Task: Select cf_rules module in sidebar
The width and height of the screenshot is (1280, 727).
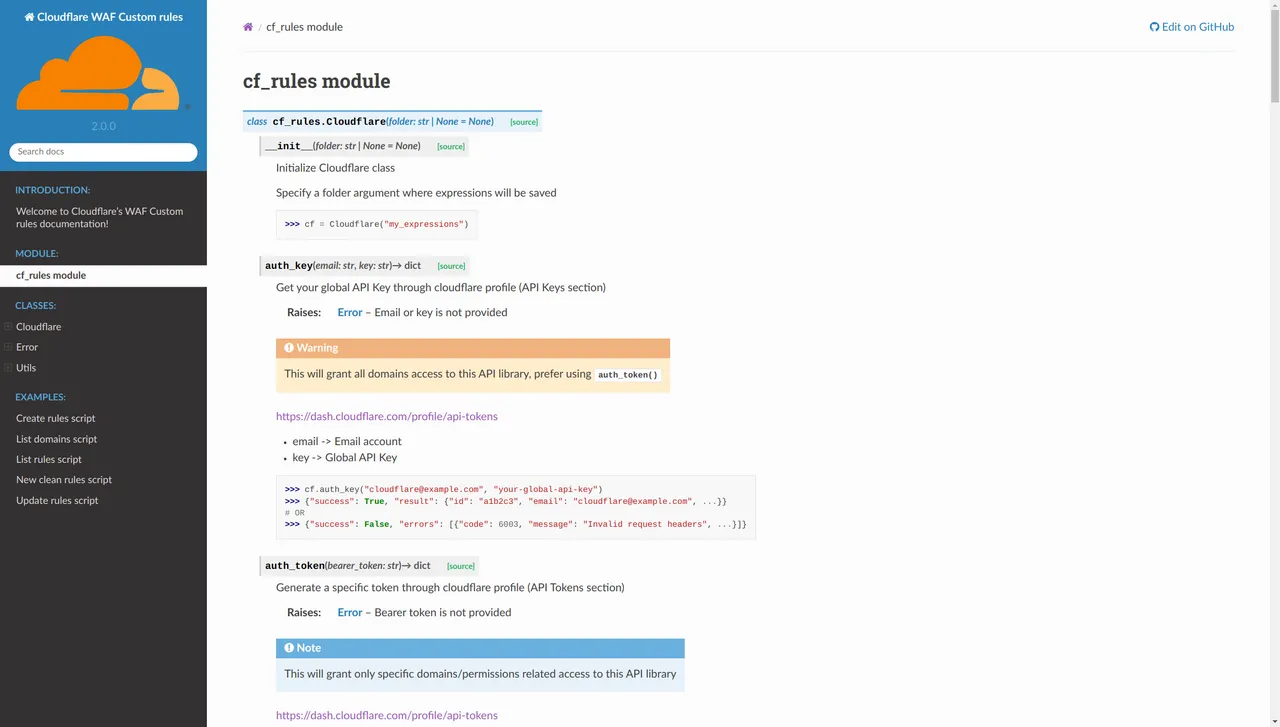Action: coord(103,276)
